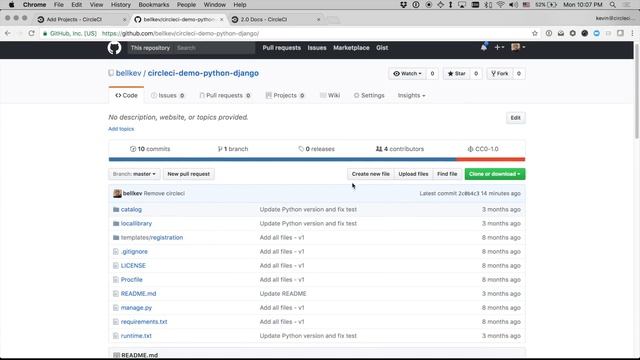Open the Wiki tab

(330, 96)
